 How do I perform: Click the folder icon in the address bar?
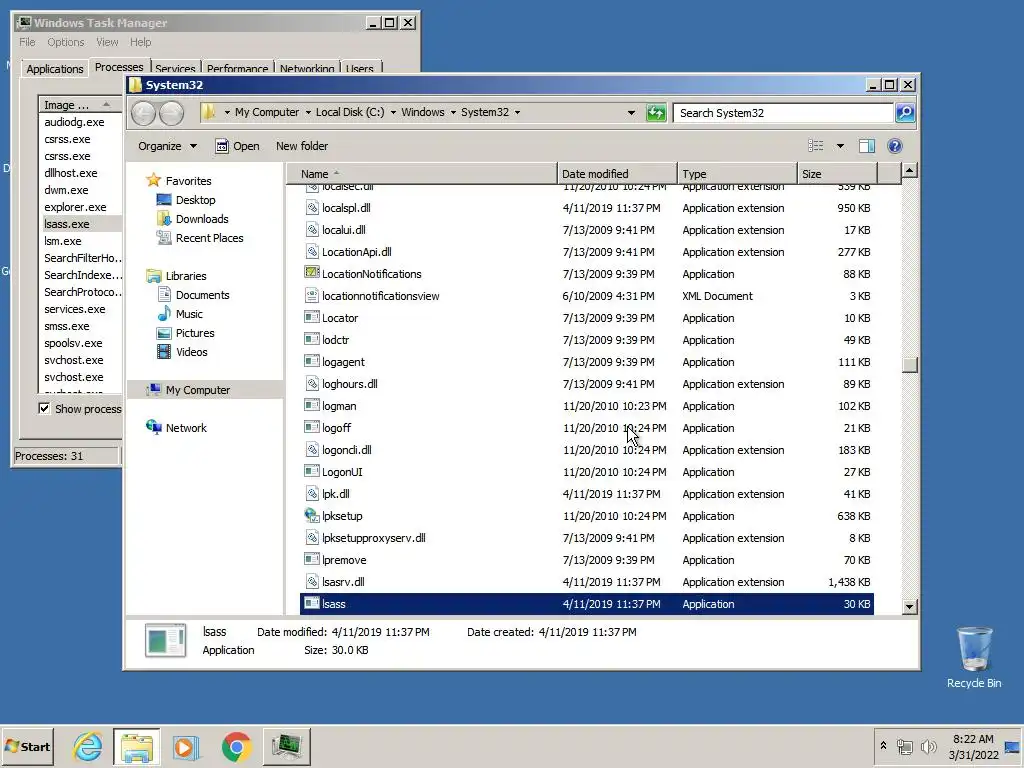pyautogui.click(x=209, y=112)
